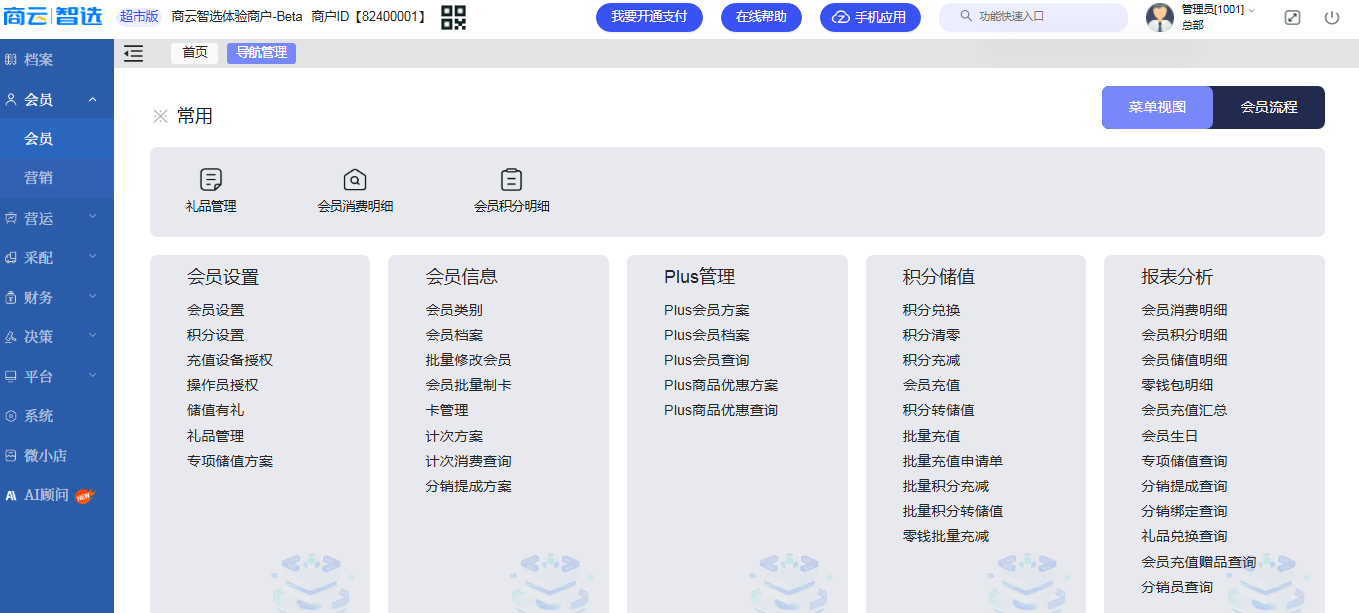Open the 会员充值 link
Screen dimensions: 1359x613
click(931, 385)
